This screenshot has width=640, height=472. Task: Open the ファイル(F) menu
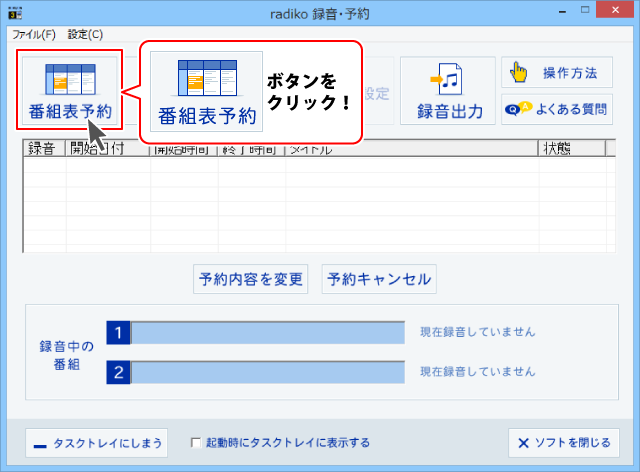coord(33,34)
